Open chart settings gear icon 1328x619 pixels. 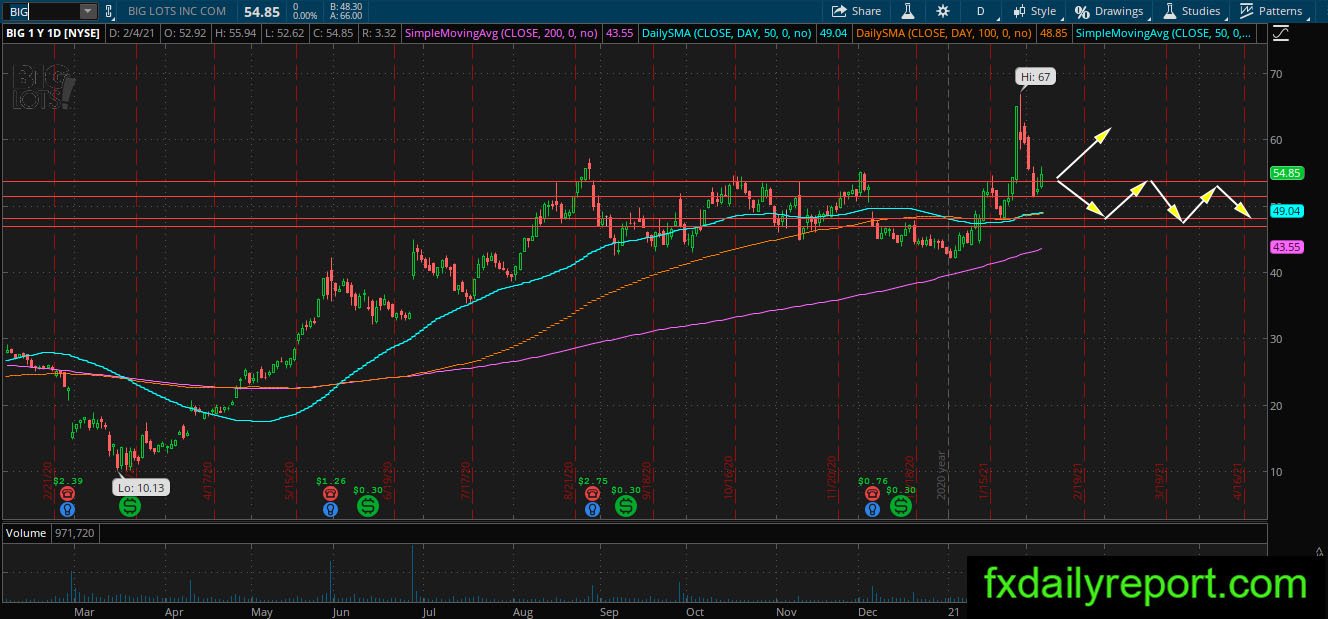(x=943, y=11)
